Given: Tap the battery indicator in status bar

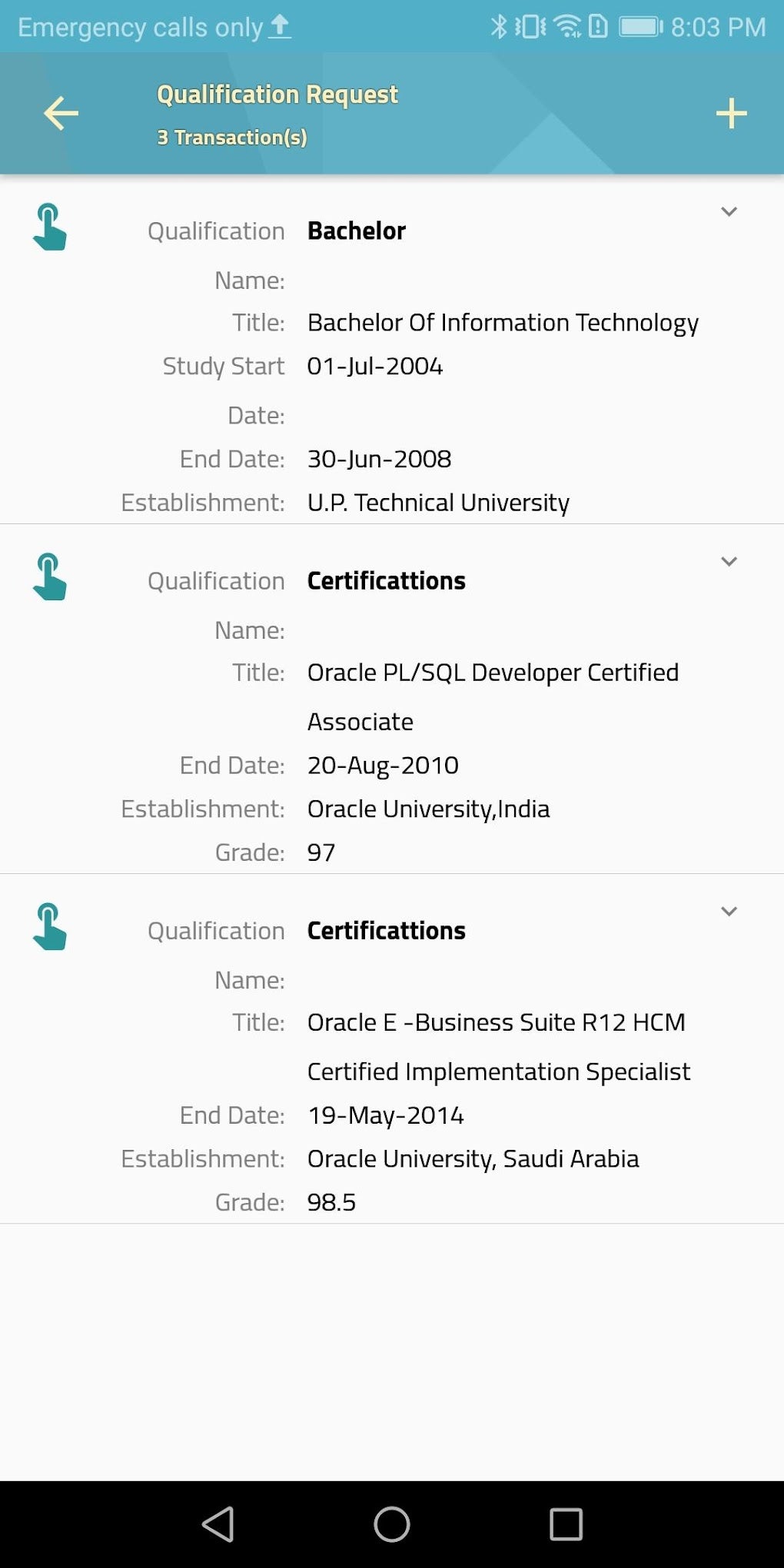Looking at the screenshot, I should [640, 27].
